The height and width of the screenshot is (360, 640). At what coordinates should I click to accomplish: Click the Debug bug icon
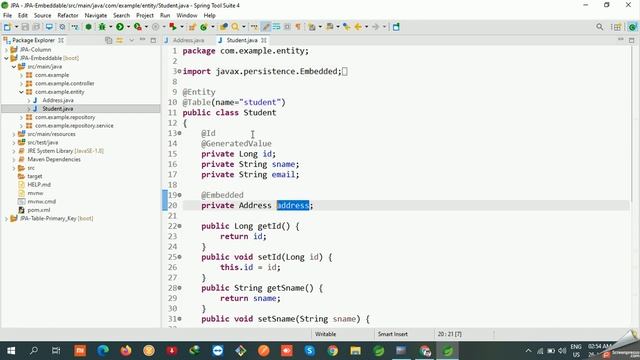102,27
